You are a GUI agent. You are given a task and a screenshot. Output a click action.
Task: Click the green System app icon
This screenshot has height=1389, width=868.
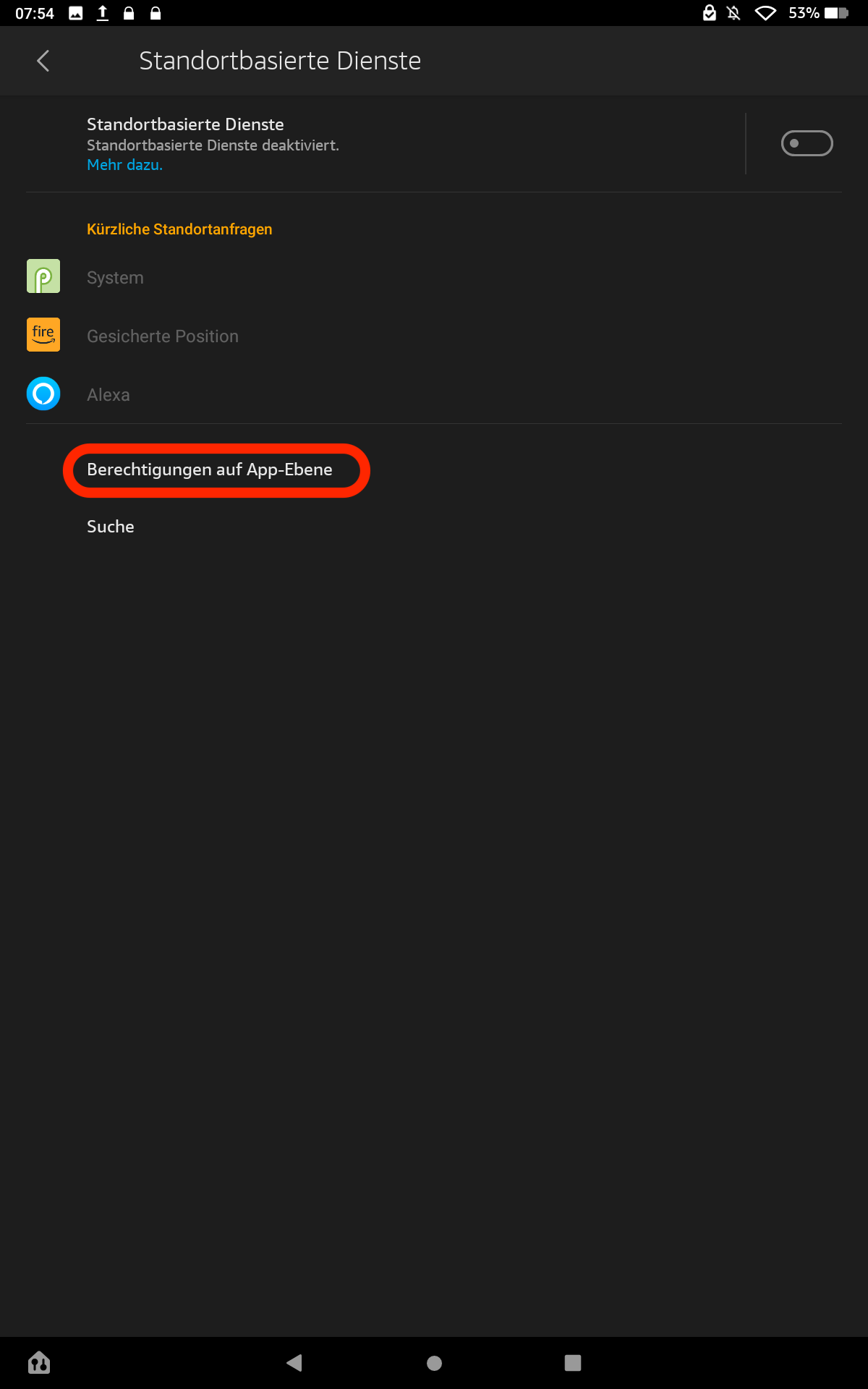[x=43, y=276]
